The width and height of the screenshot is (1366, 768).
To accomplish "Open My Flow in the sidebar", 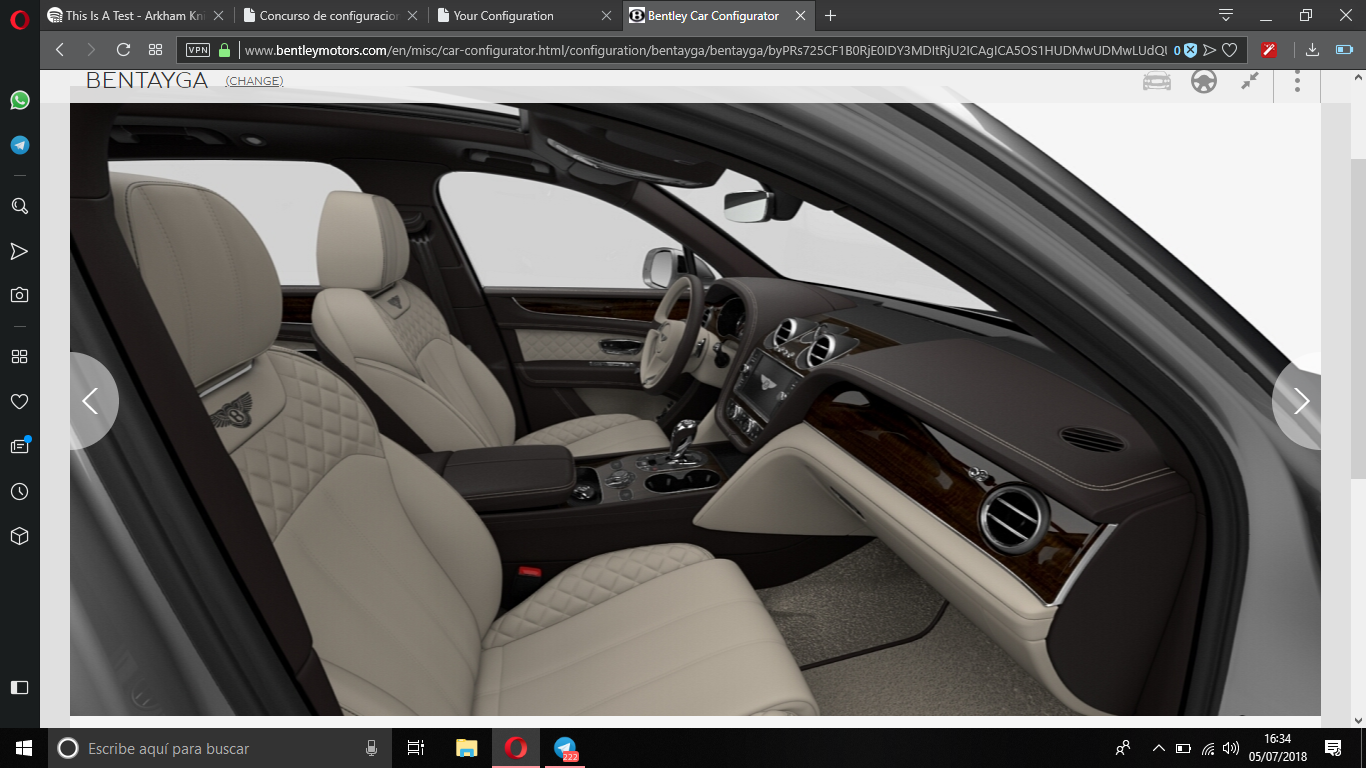I will (19, 251).
